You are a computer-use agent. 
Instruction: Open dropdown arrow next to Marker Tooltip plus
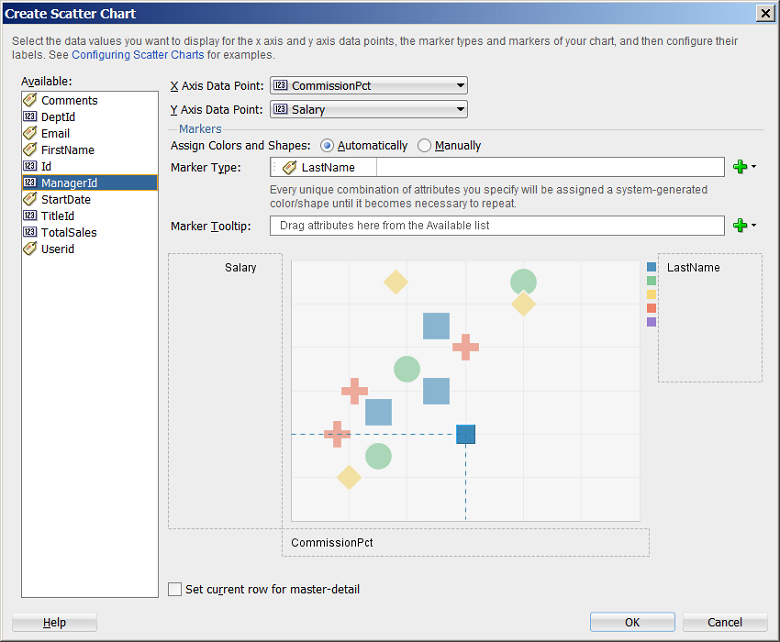pyautogui.click(x=754, y=225)
